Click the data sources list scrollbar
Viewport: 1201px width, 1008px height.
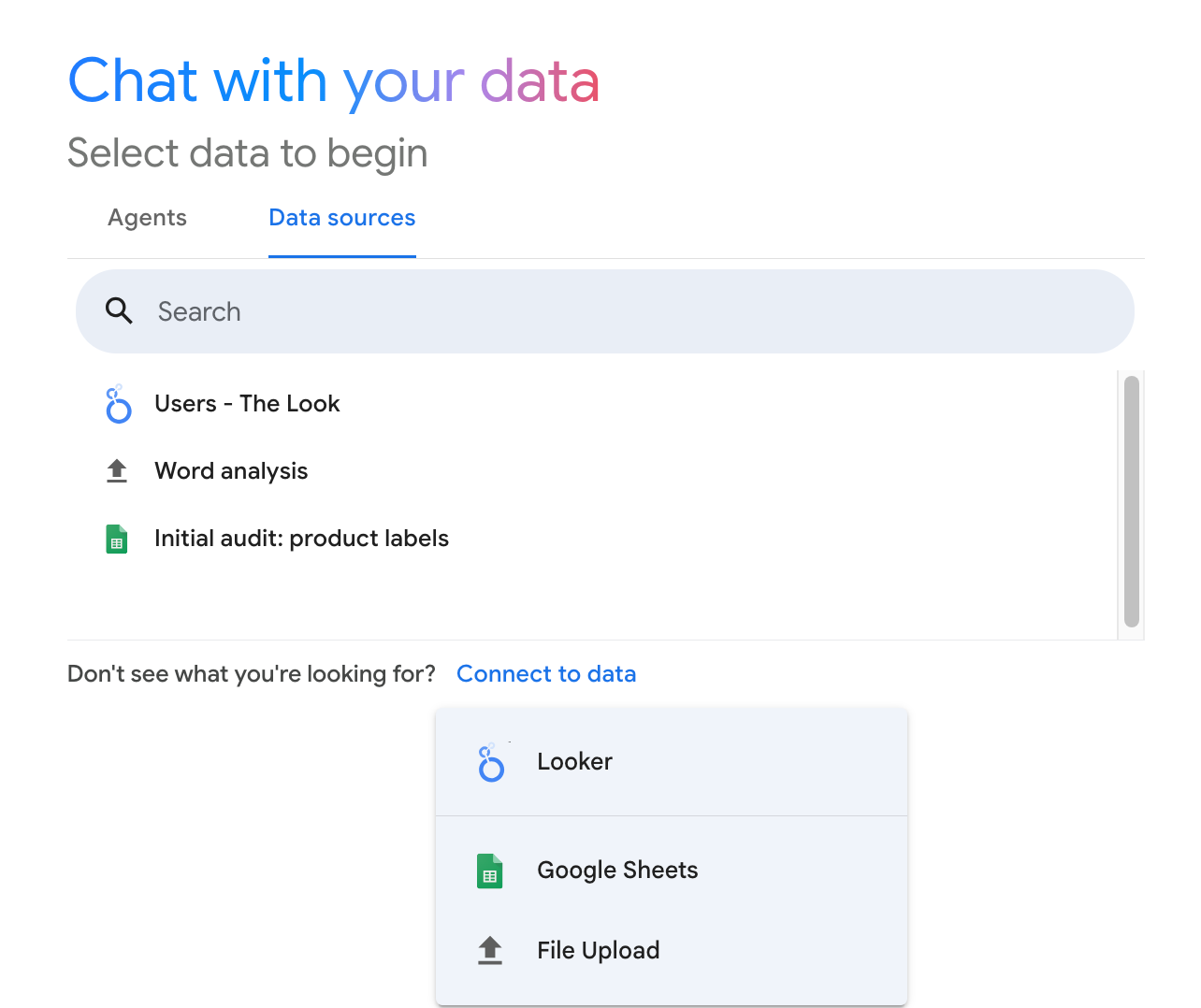[1132, 501]
